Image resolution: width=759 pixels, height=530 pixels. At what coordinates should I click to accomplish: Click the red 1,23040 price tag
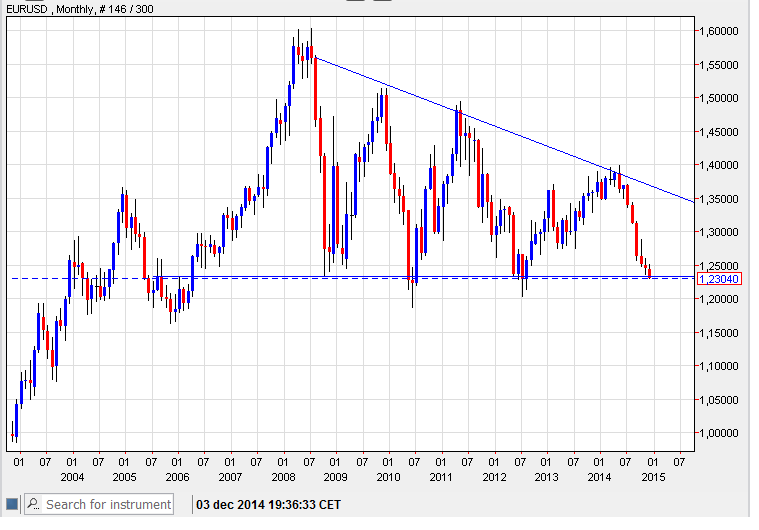point(719,278)
